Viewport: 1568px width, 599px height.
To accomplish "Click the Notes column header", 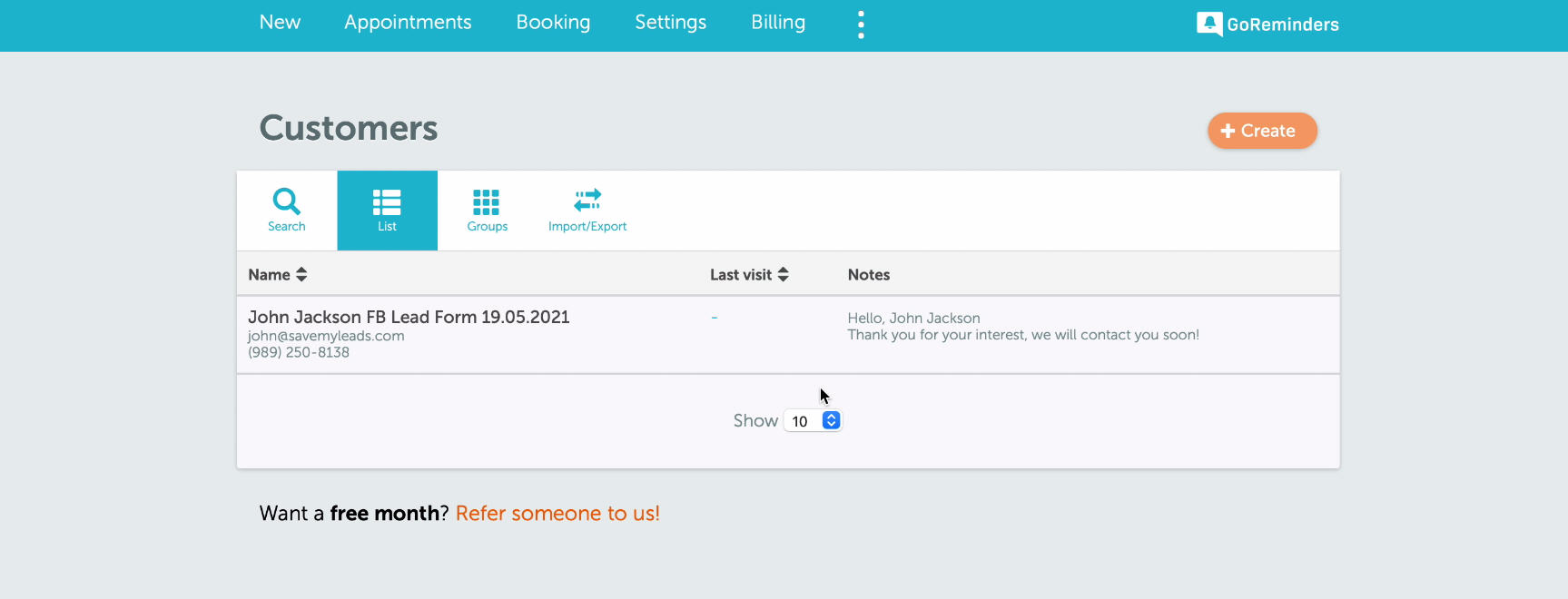I will coord(869,274).
